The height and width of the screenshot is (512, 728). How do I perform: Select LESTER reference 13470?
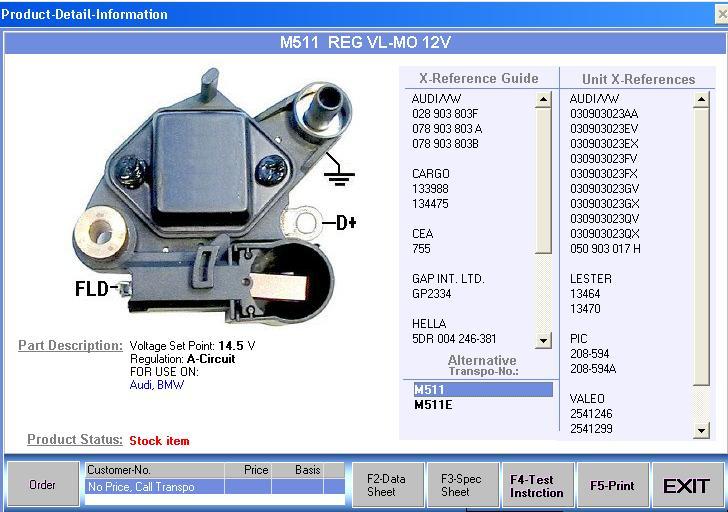[585, 309]
